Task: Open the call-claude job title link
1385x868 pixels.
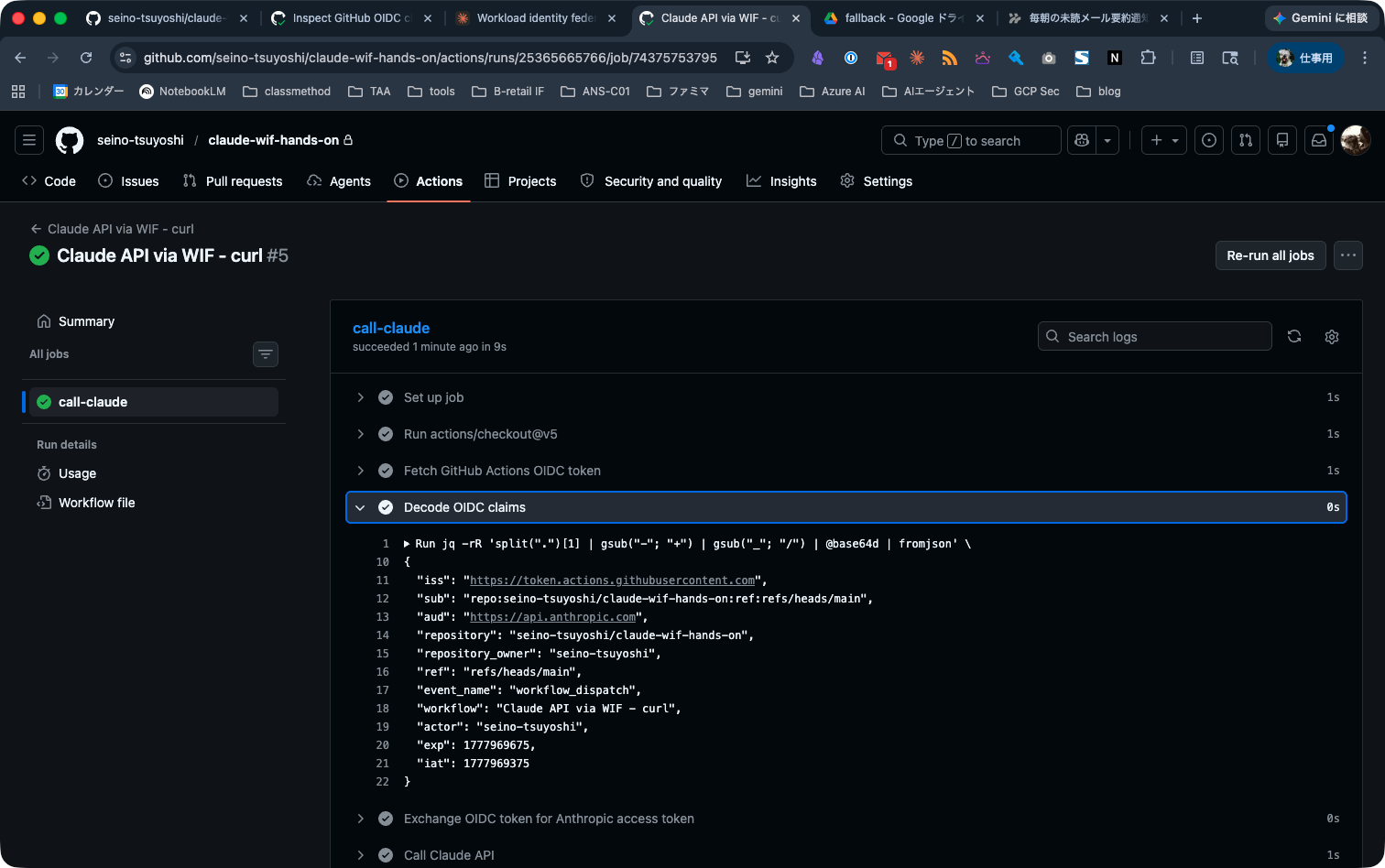Action: click(x=391, y=328)
